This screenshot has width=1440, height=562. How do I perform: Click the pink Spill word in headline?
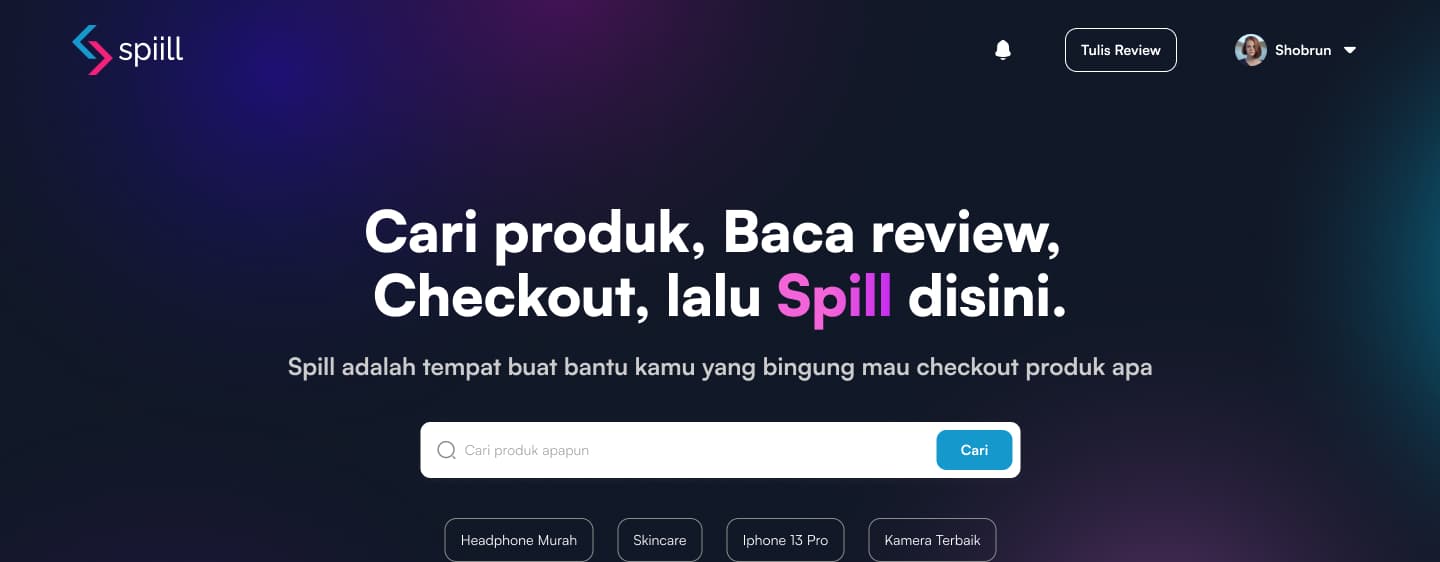point(834,295)
